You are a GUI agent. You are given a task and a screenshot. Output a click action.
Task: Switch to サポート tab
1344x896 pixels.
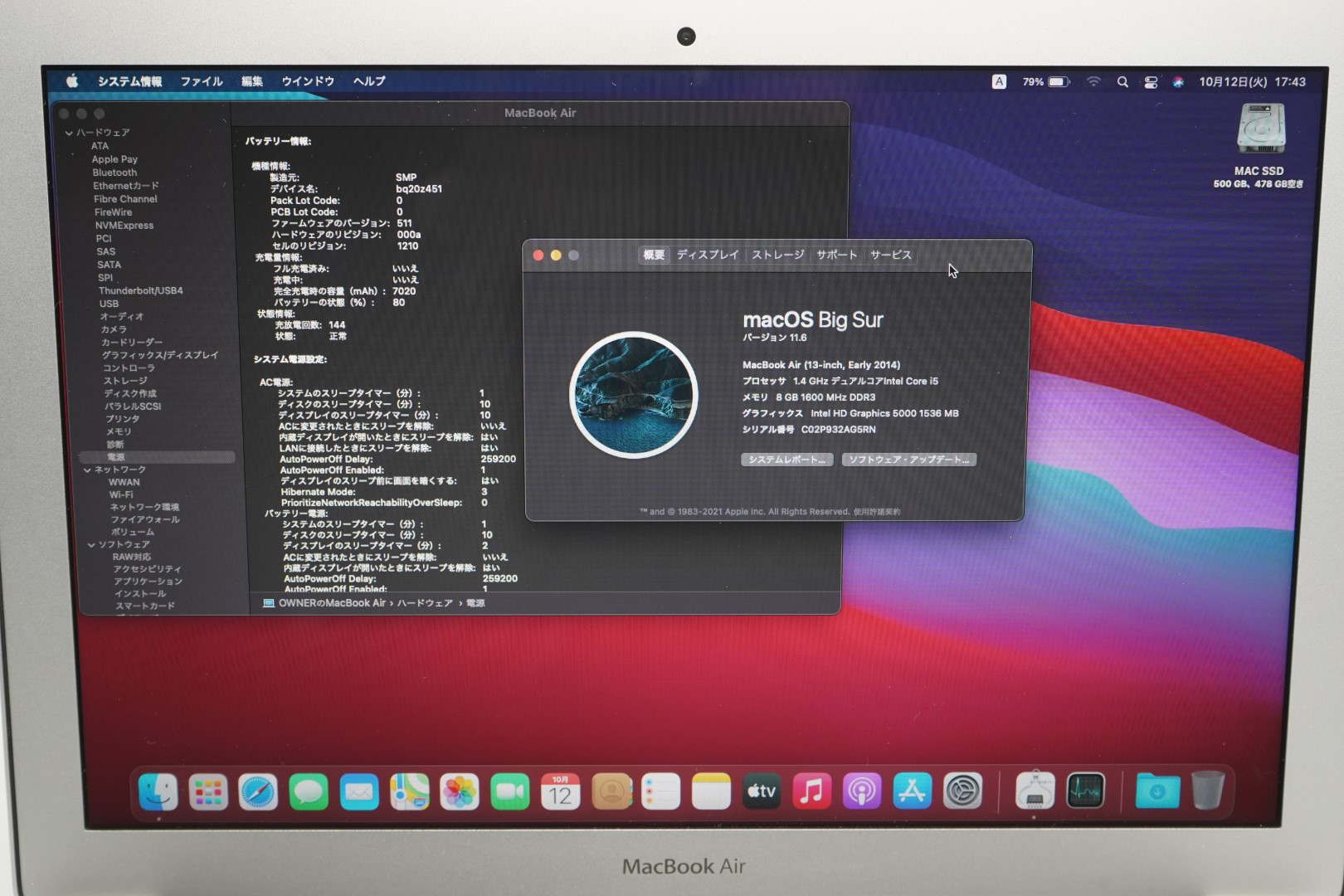click(x=836, y=255)
